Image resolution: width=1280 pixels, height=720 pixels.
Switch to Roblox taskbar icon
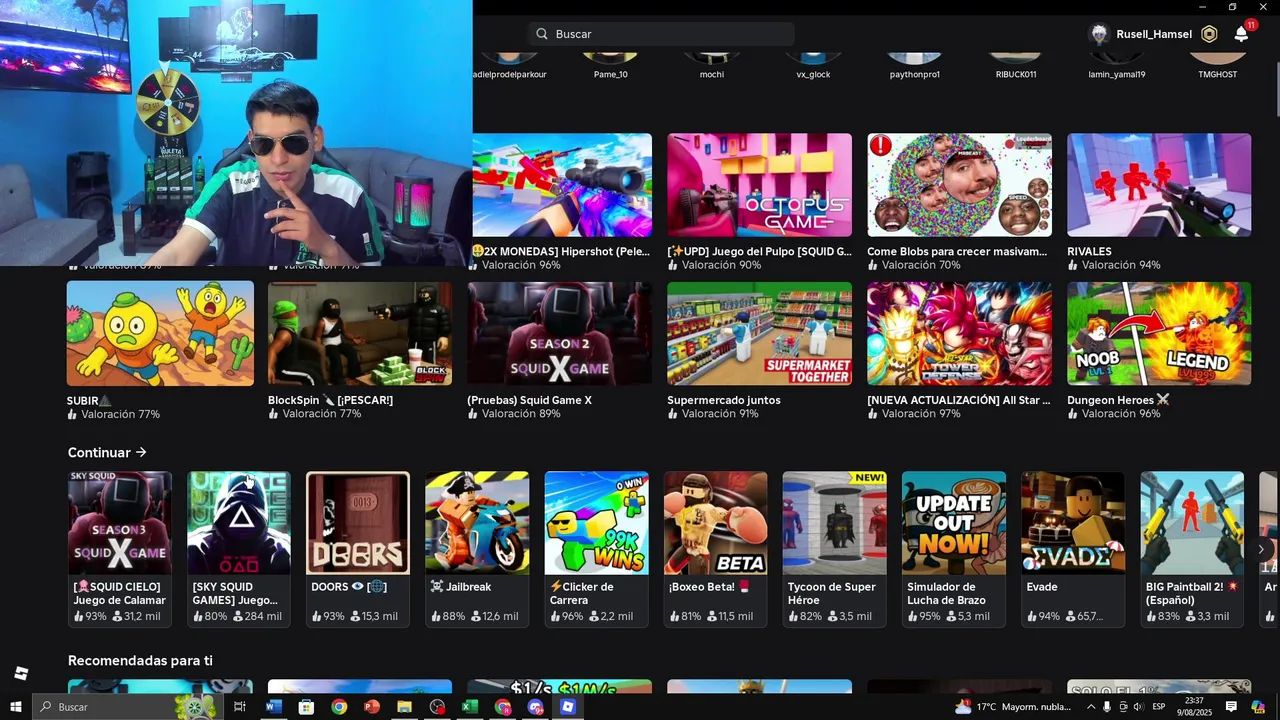[x=568, y=707]
